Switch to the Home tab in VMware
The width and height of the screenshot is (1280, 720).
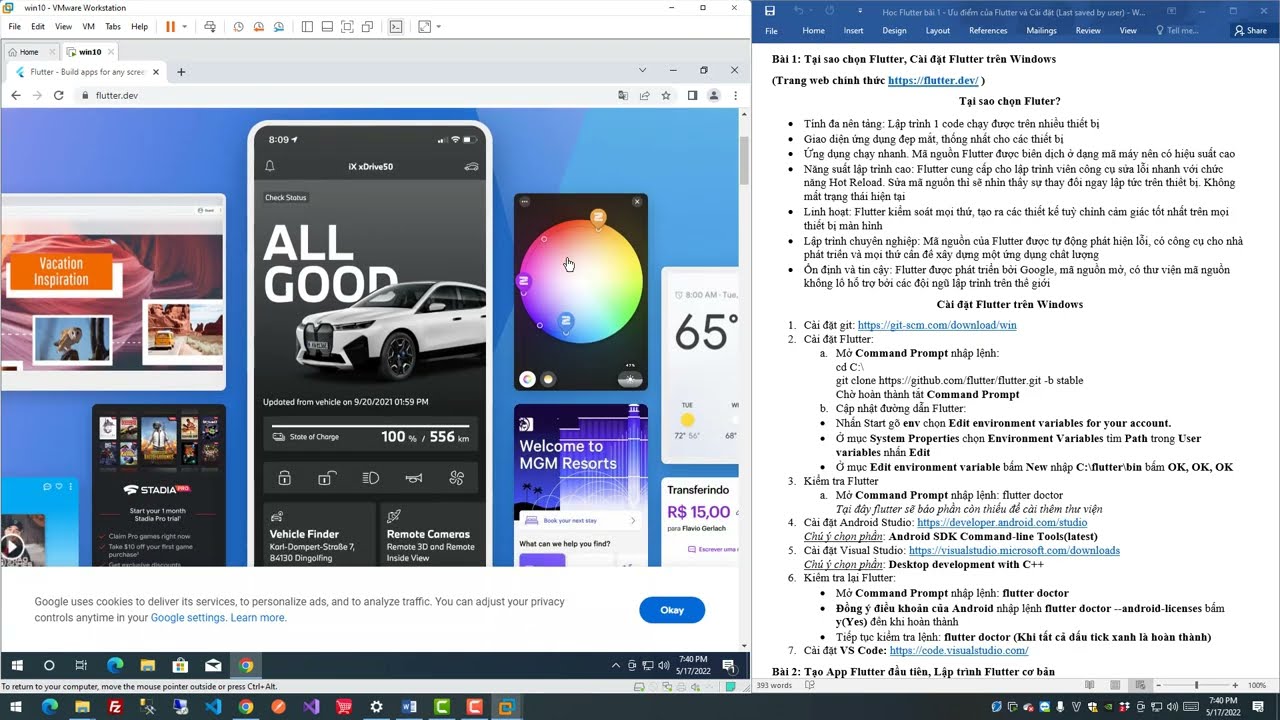tap(24, 52)
